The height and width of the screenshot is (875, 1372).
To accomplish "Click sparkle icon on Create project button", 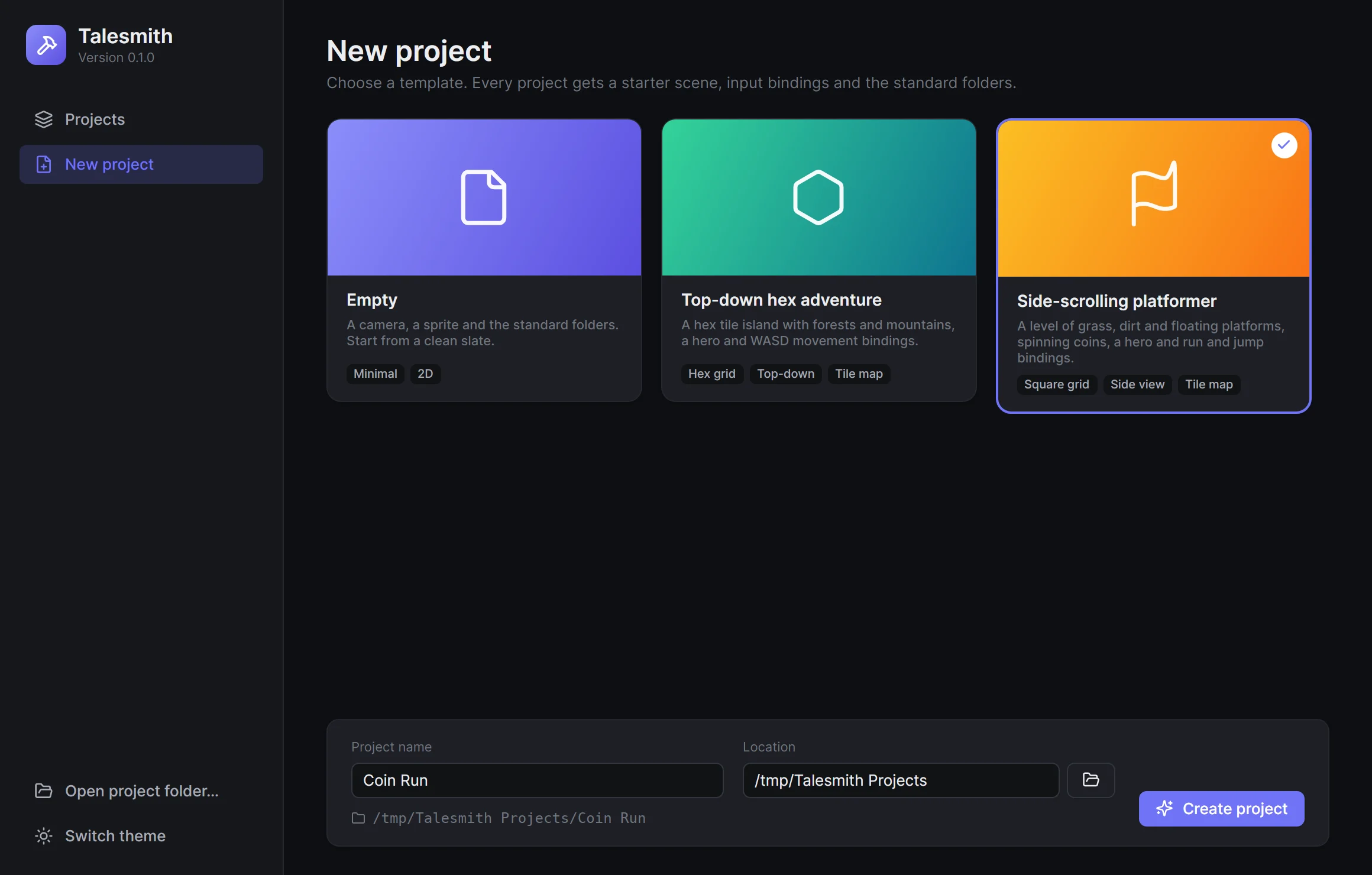I will pyautogui.click(x=1164, y=809).
